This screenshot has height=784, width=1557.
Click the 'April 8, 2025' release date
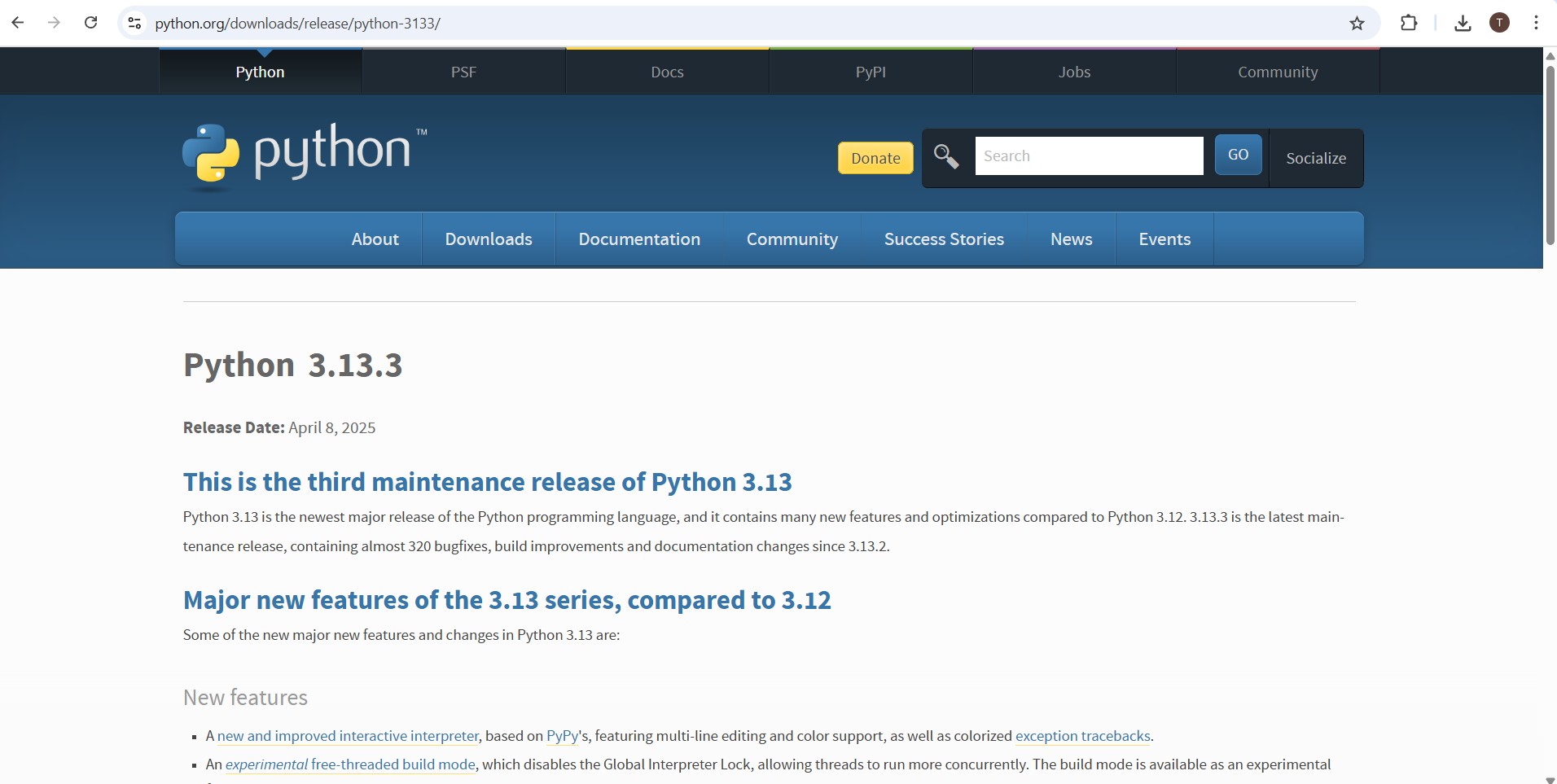click(332, 428)
